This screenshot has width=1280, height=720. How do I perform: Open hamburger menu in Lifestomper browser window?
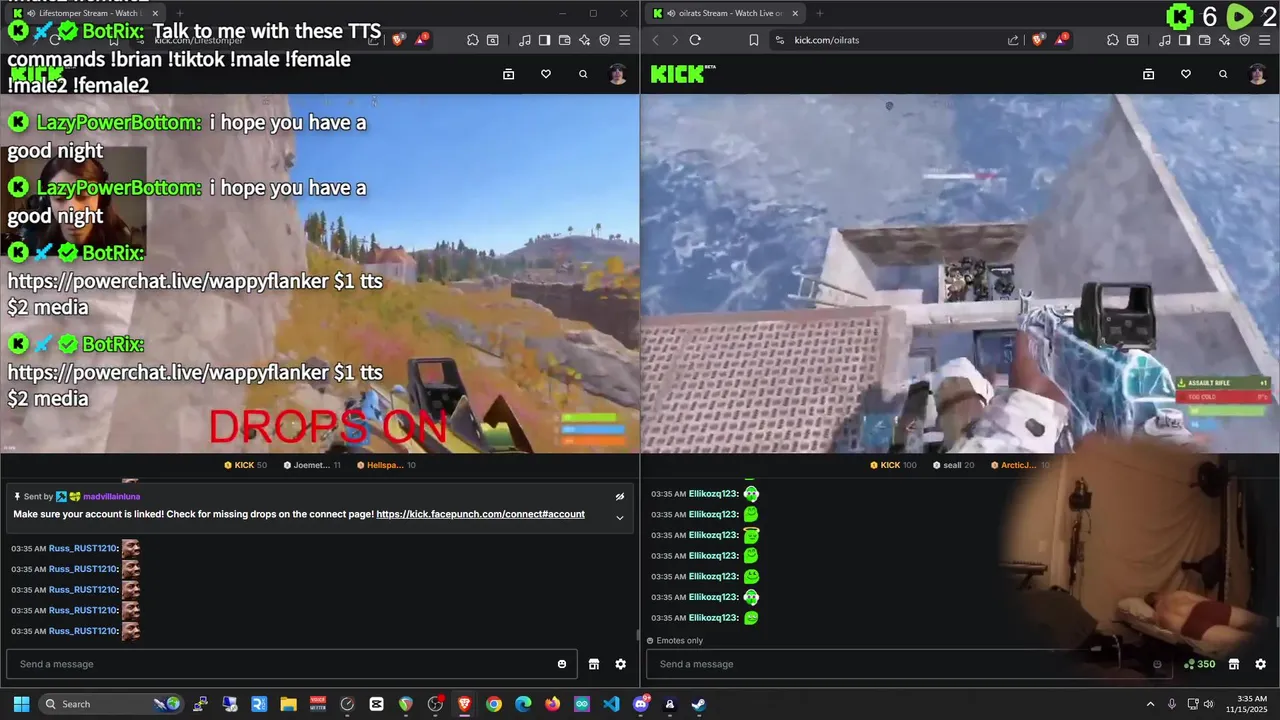coord(624,40)
